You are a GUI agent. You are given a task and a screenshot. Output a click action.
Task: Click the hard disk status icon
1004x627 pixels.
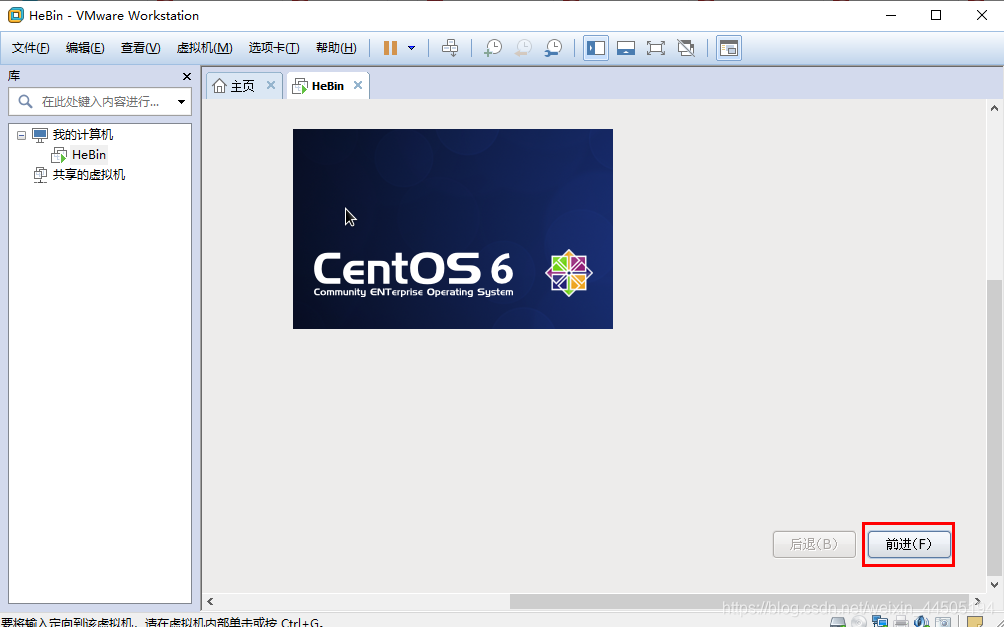coord(838,622)
